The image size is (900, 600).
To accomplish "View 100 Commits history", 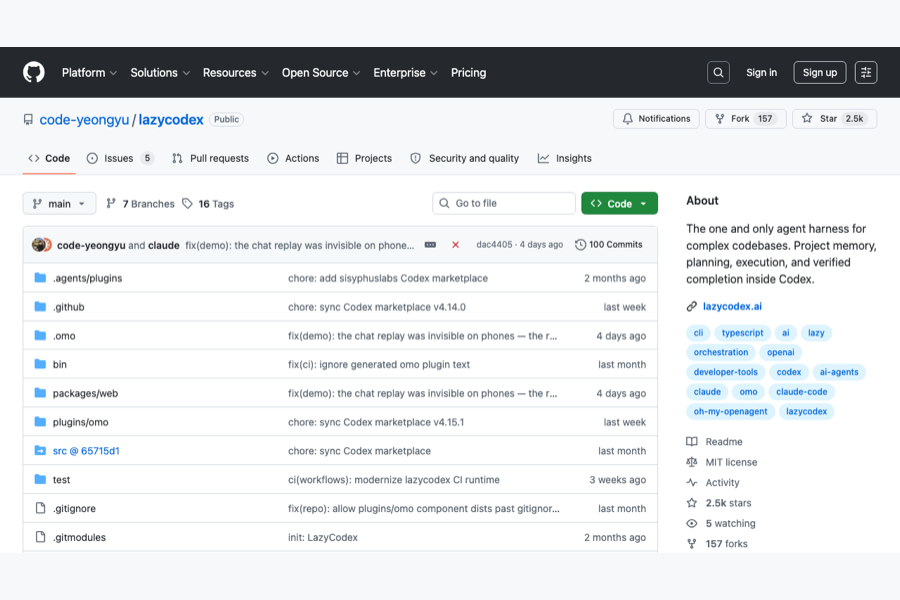I will [x=608, y=245].
